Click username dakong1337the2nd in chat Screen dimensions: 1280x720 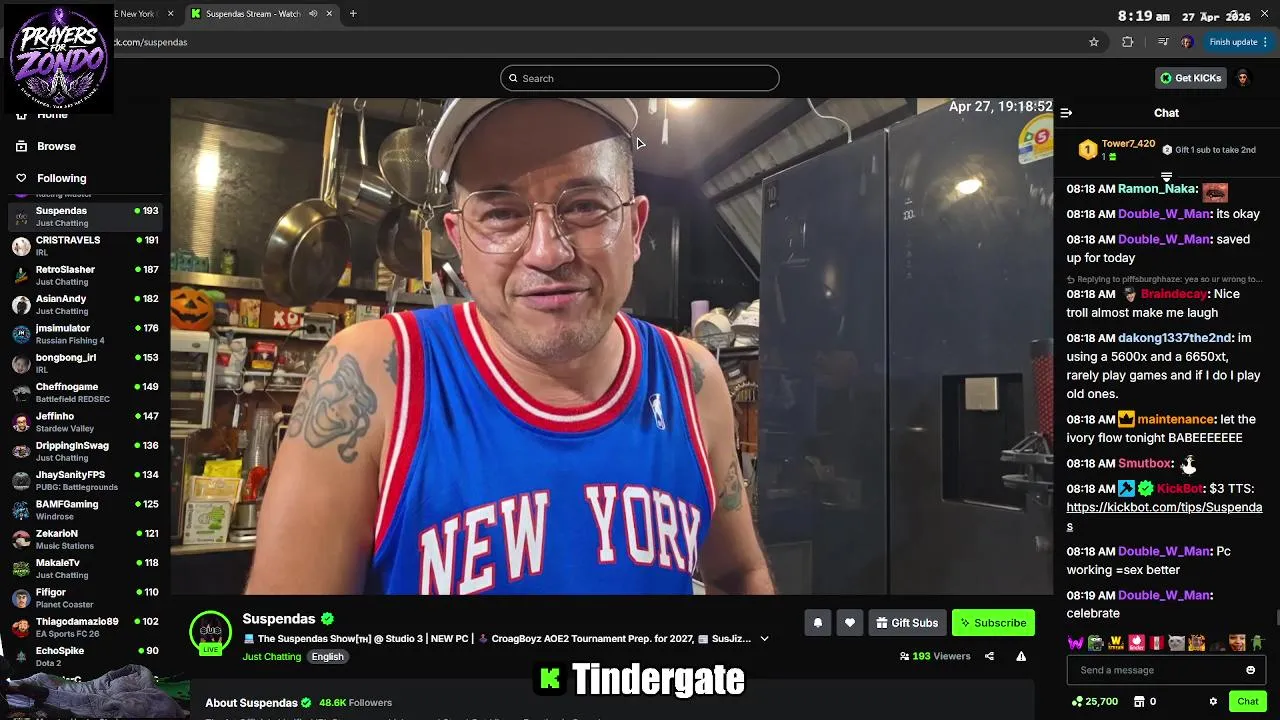(x=1175, y=338)
